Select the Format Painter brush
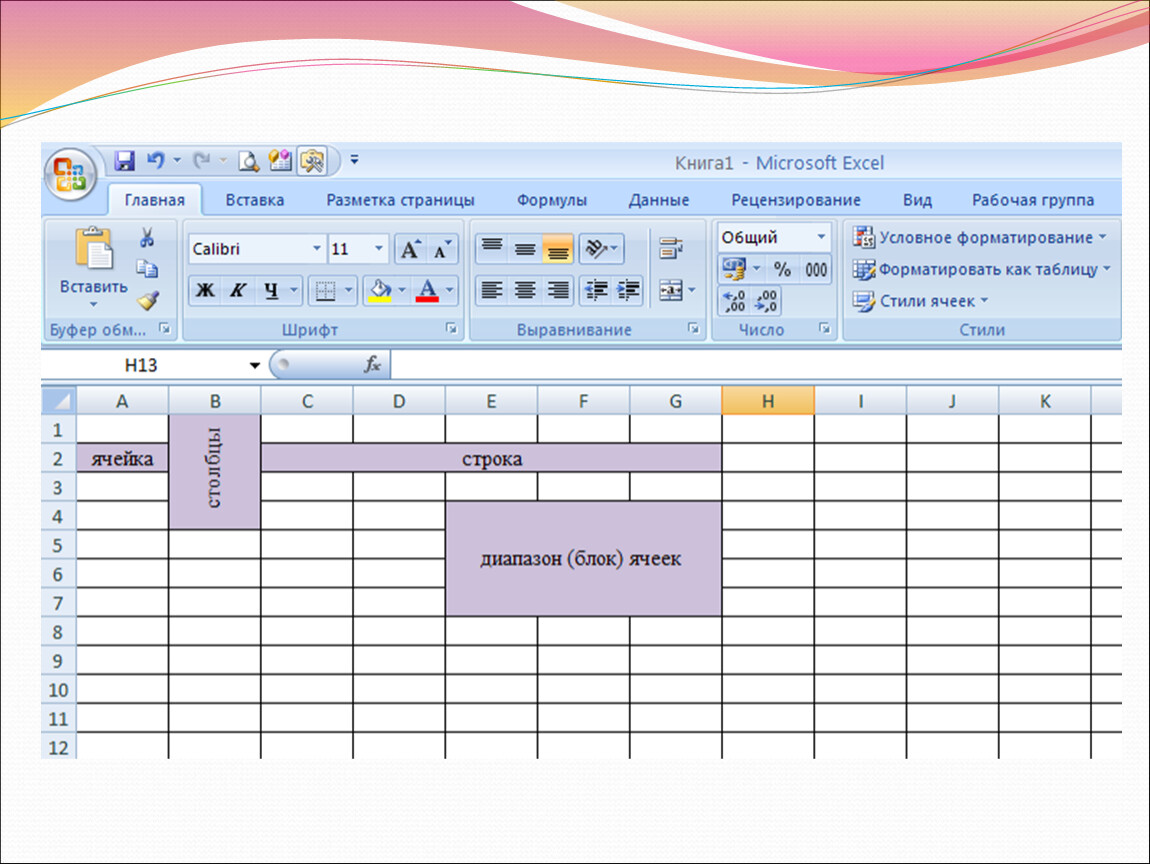The height and width of the screenshot is (864, 1150). coord(148,301)
